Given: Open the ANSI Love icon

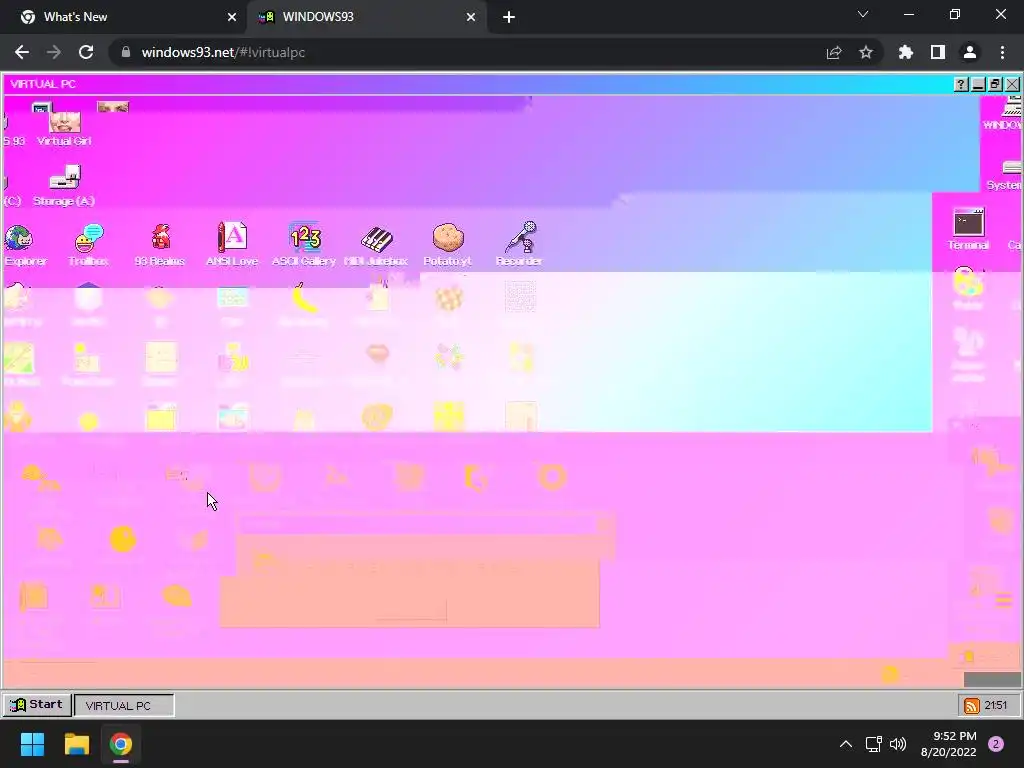Looking at the screenshot, I should (232, 244).
